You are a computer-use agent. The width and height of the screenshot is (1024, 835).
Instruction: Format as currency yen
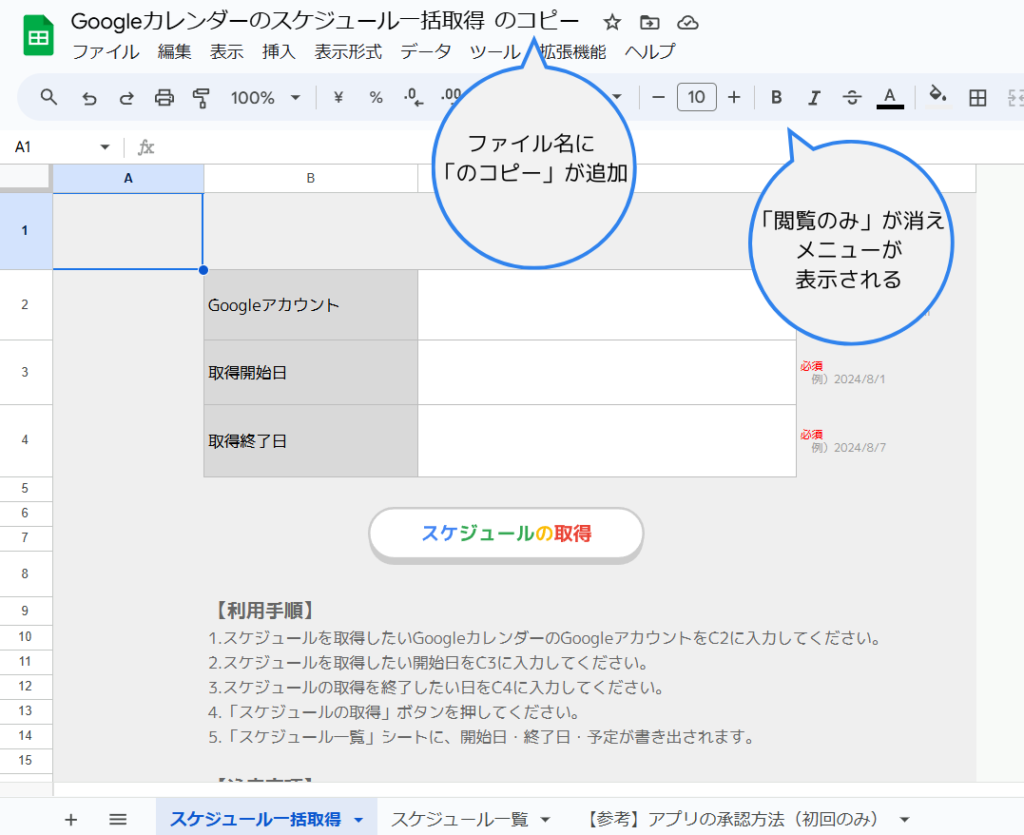pyautogui.click(x=338, y=98)
